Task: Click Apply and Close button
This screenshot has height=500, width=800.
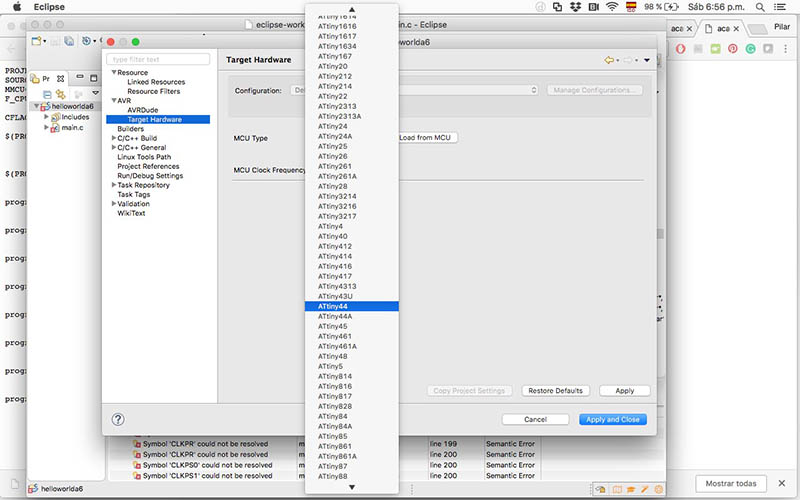Action: pyautogui.click(x=612, y=419)
